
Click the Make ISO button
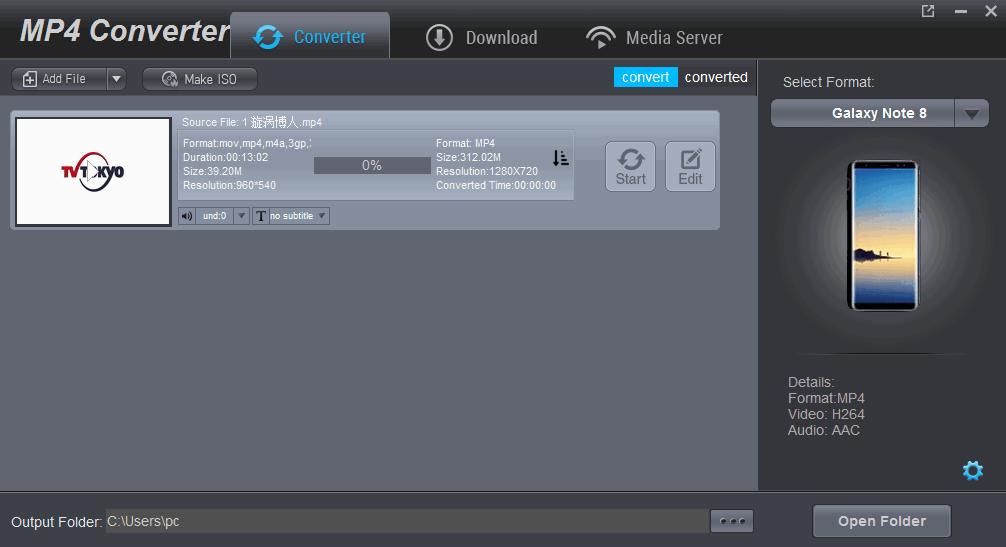200,79
